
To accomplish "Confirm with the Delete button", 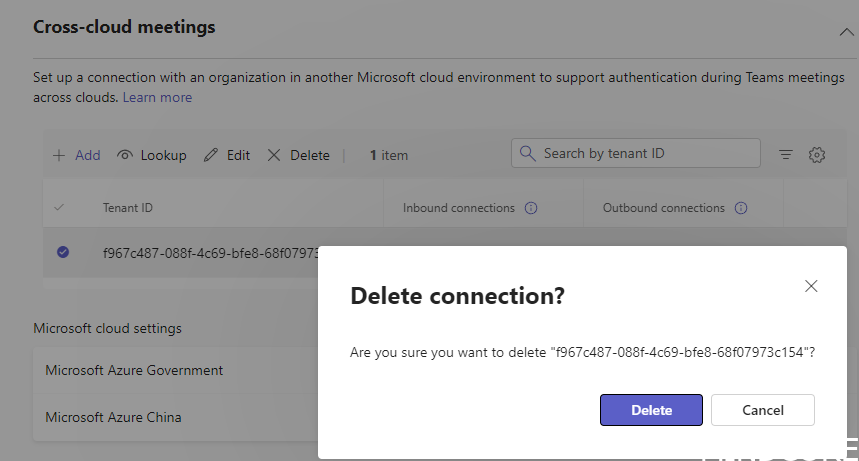I will click(x=651, y=410).
